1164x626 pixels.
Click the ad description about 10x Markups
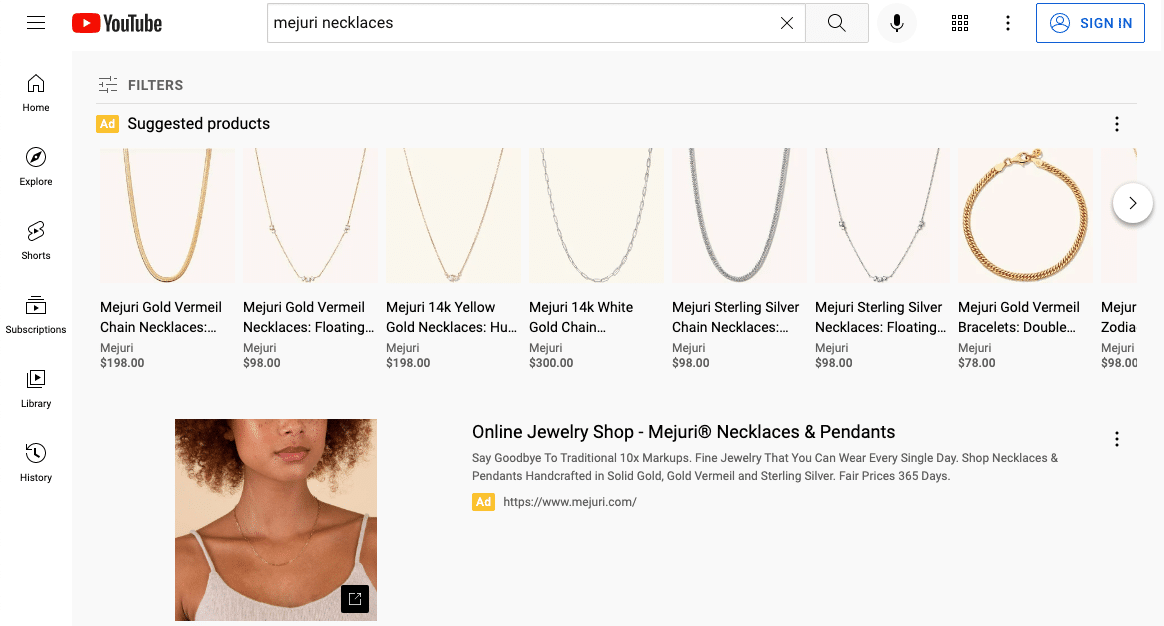coord(765,467)
